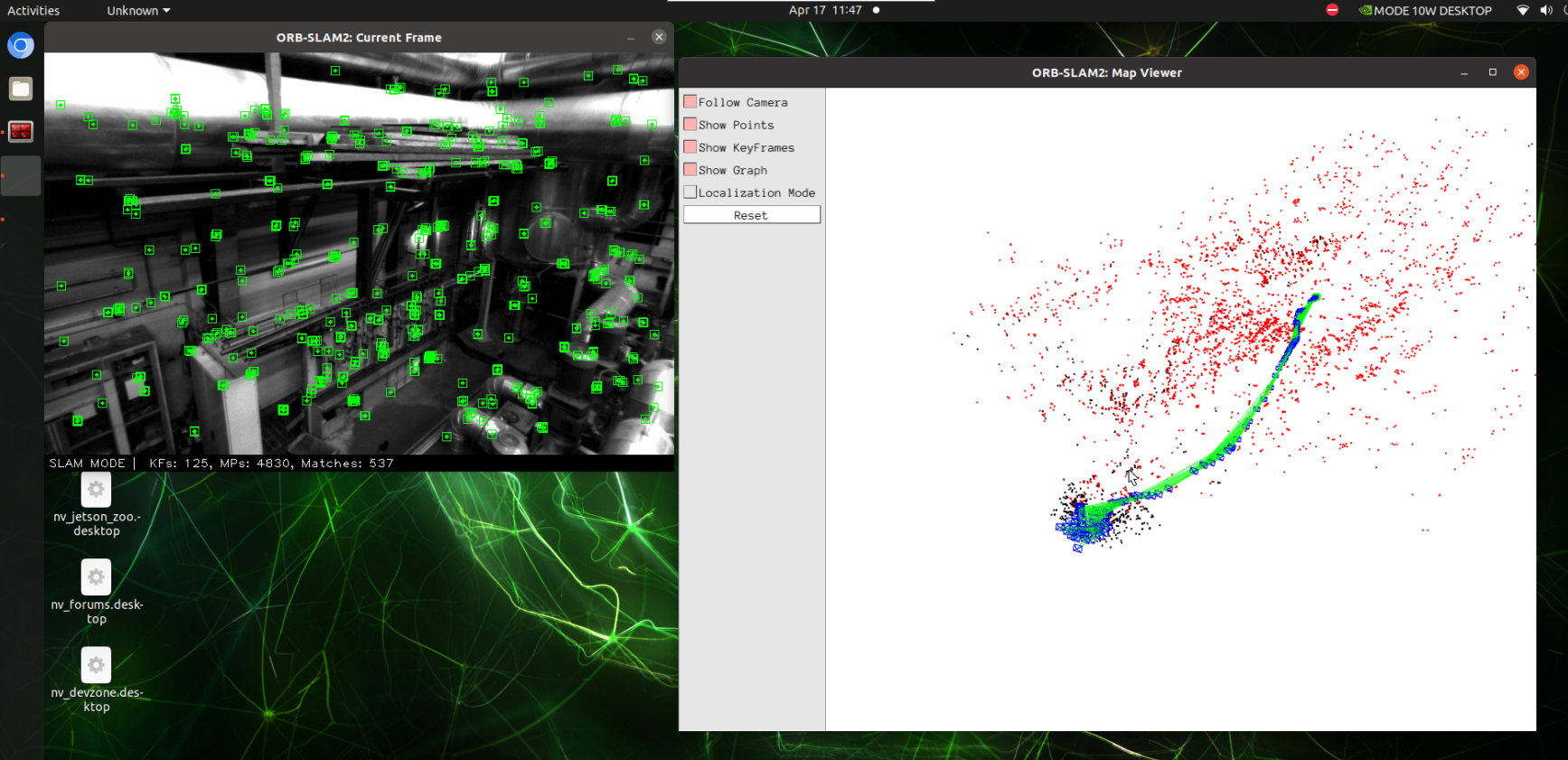This screenshot has width=1568, height=760.
Task: Open the Chromium browser from the dock
Action: click(21, 45)
